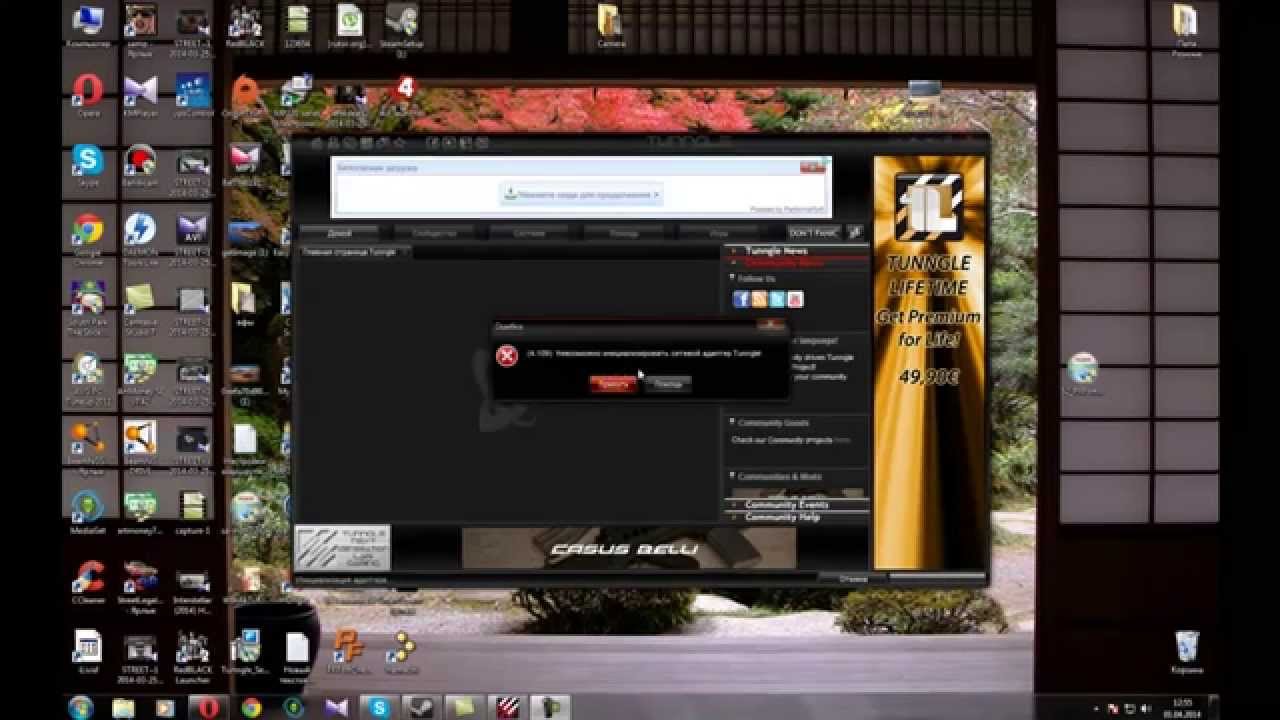
Task: Open the Система tab in Tunngle
Action: click(x=529, y=232)
